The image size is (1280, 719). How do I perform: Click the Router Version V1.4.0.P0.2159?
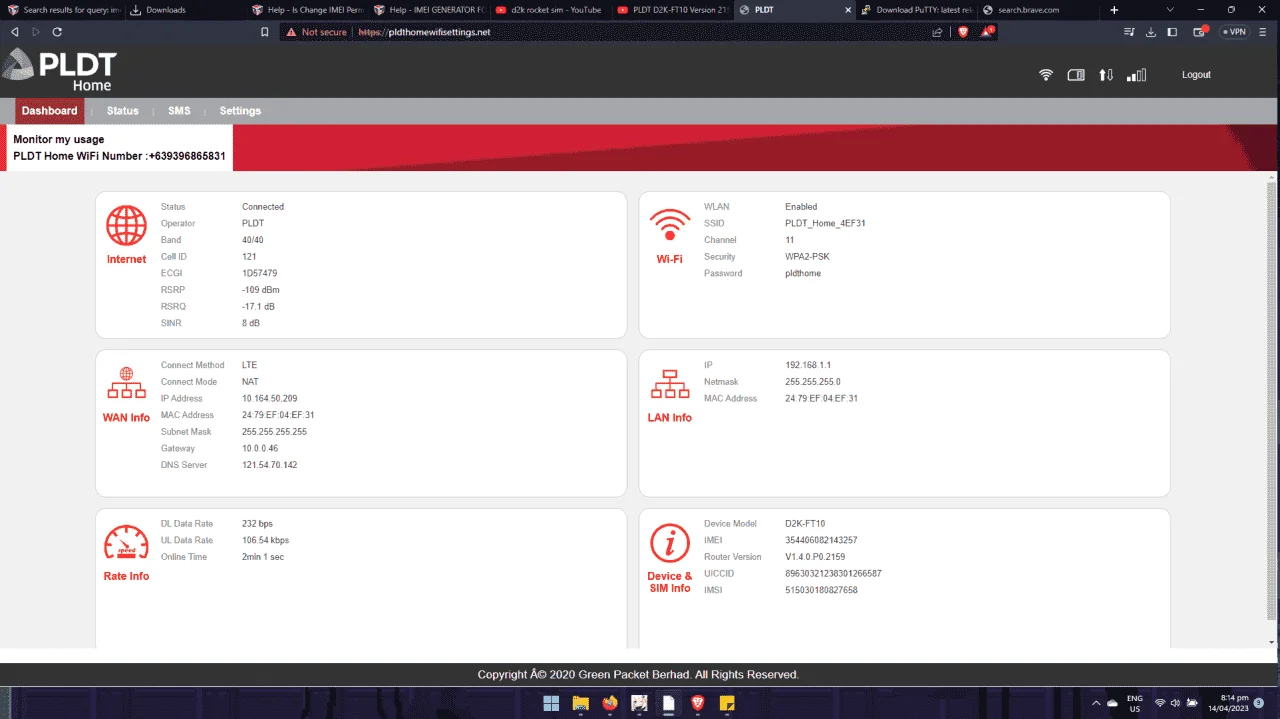tap(815, 557)
